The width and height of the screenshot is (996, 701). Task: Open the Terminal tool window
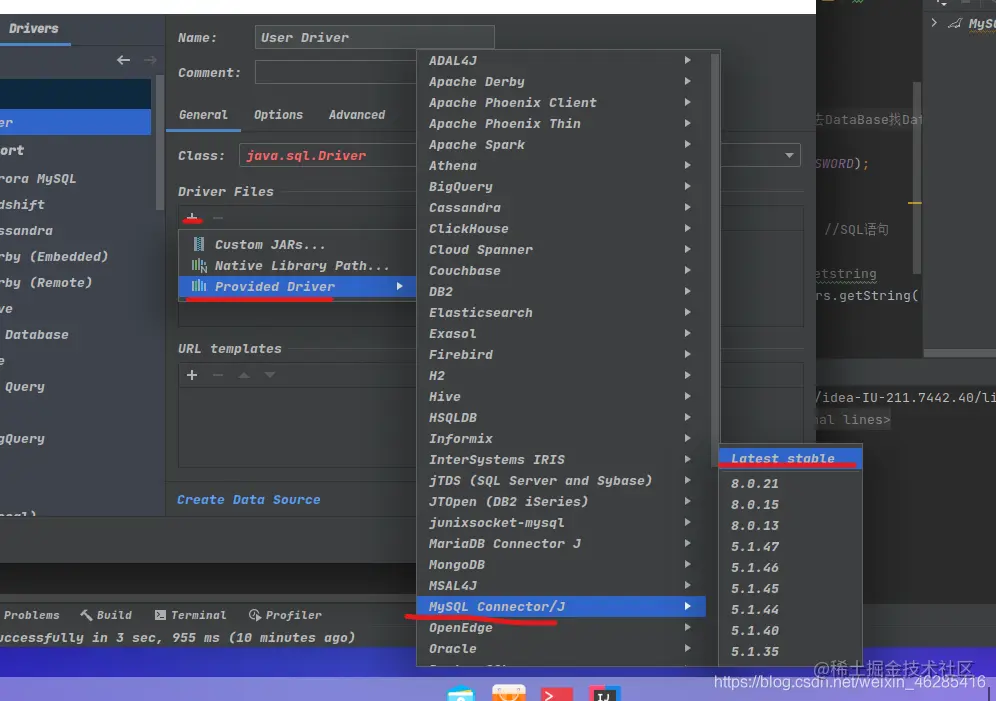(x=191, y=615)
